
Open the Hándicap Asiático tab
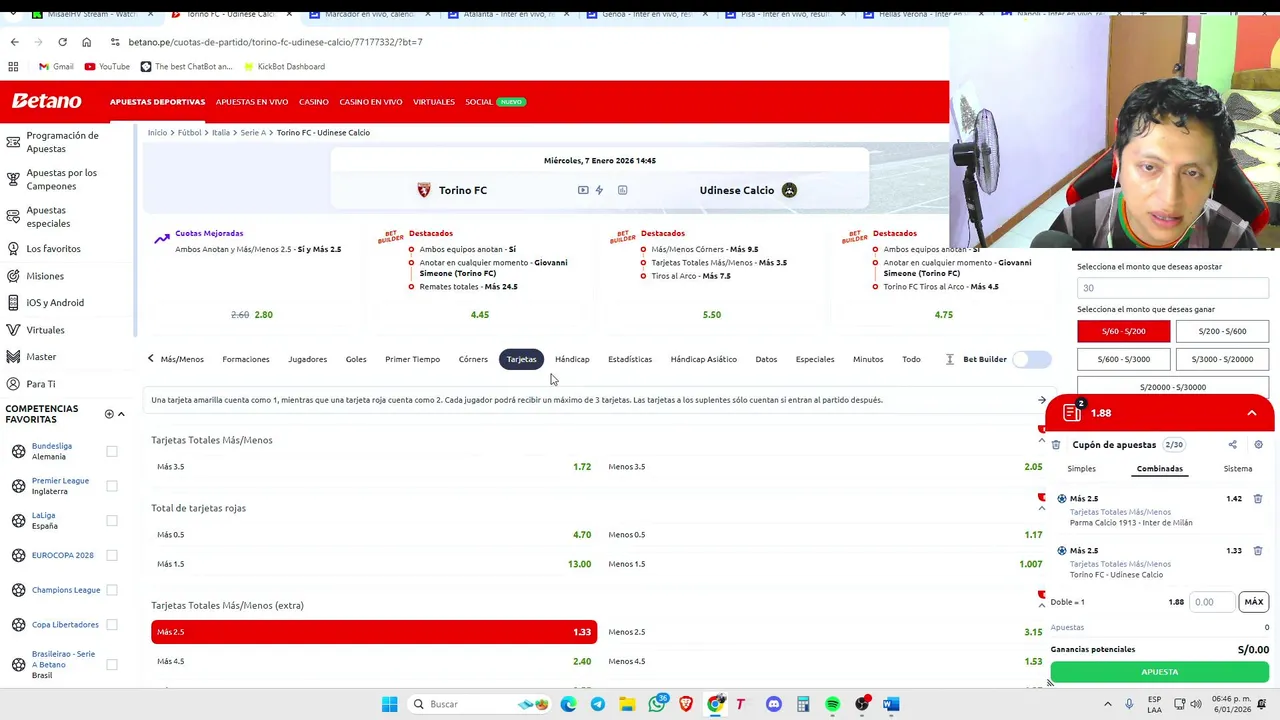[703, 359]
